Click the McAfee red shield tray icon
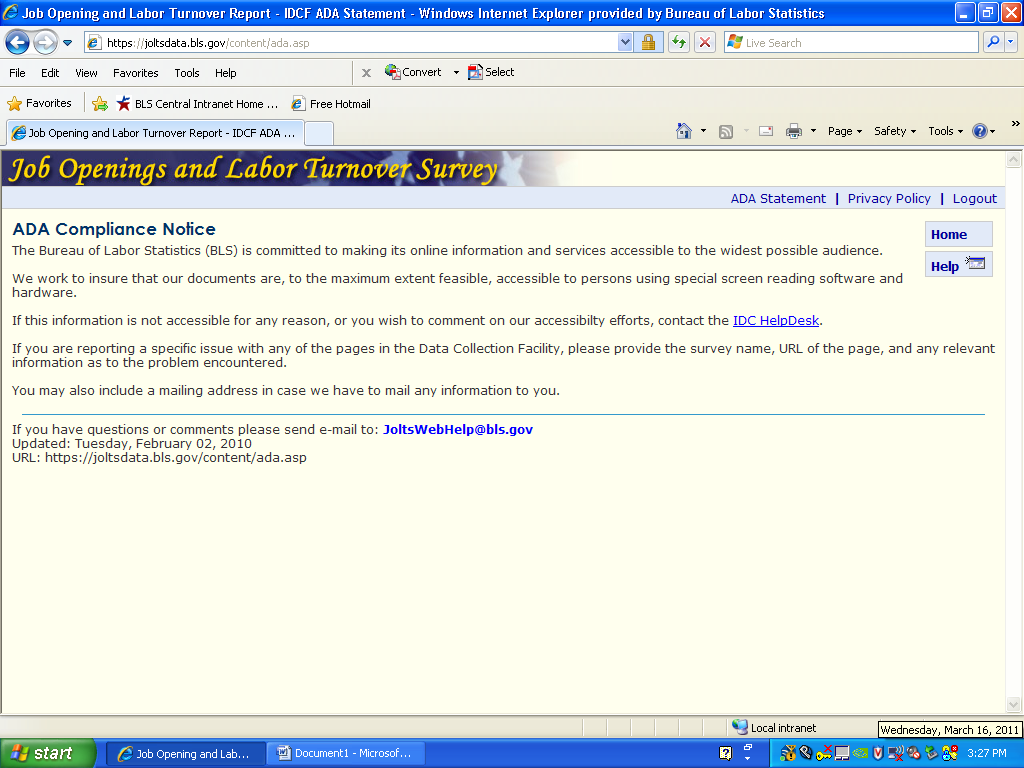The image size is (1024, 768). (878, 754)
